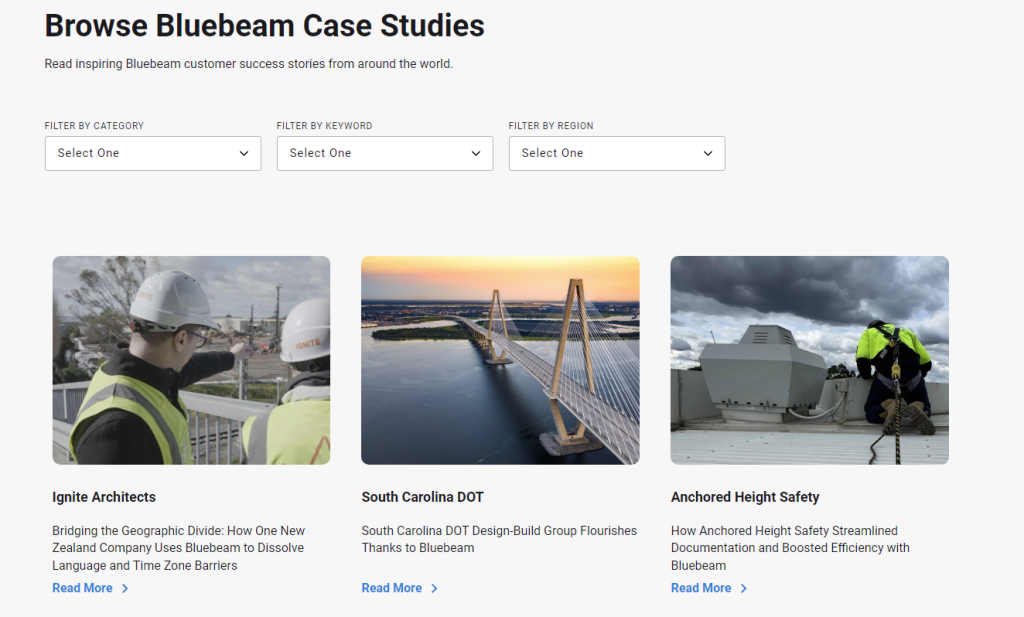Click 'Streamlined Documentation and Boosted Efficiency' description
The height and width of the screenshot is (617, 1024).
click(790, 548)
